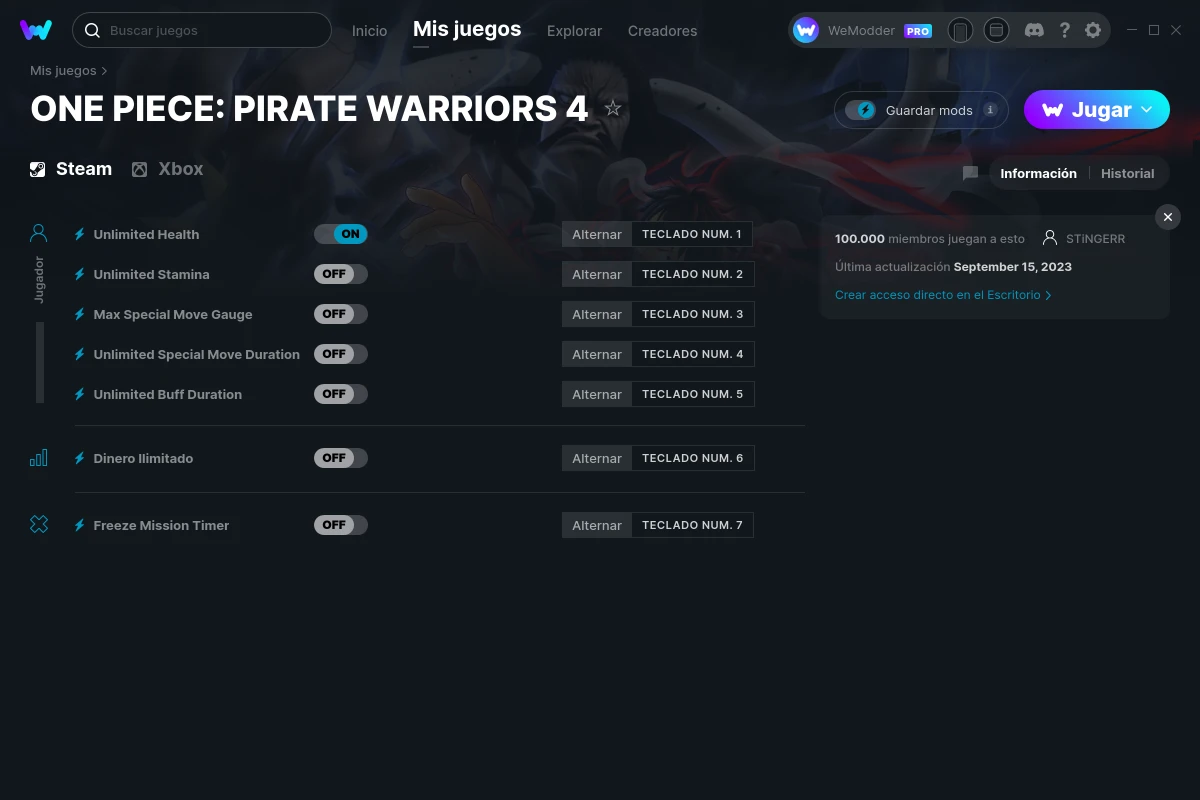
Task: Click Alternar for Freeze Mission Timer
Action: pos(597,525)
